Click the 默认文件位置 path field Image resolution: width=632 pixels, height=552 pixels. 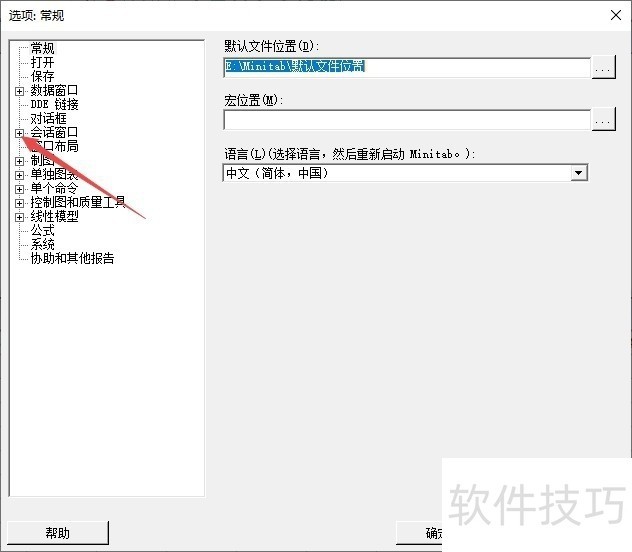(x=407, y=67)
